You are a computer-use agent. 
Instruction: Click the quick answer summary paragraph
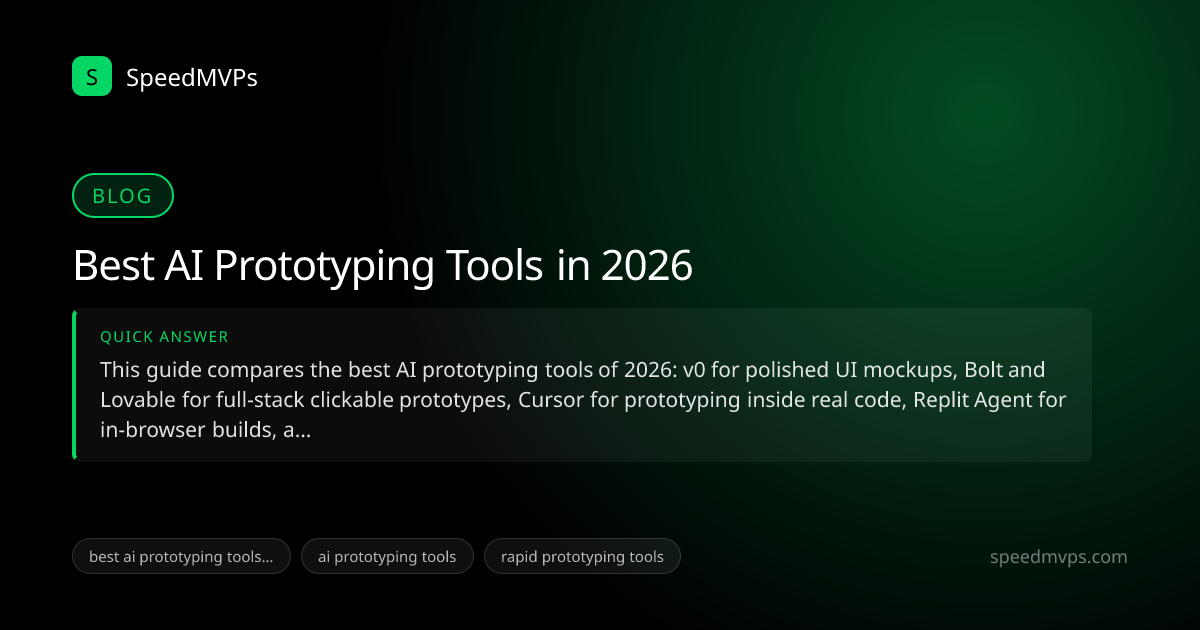point(583,400)
